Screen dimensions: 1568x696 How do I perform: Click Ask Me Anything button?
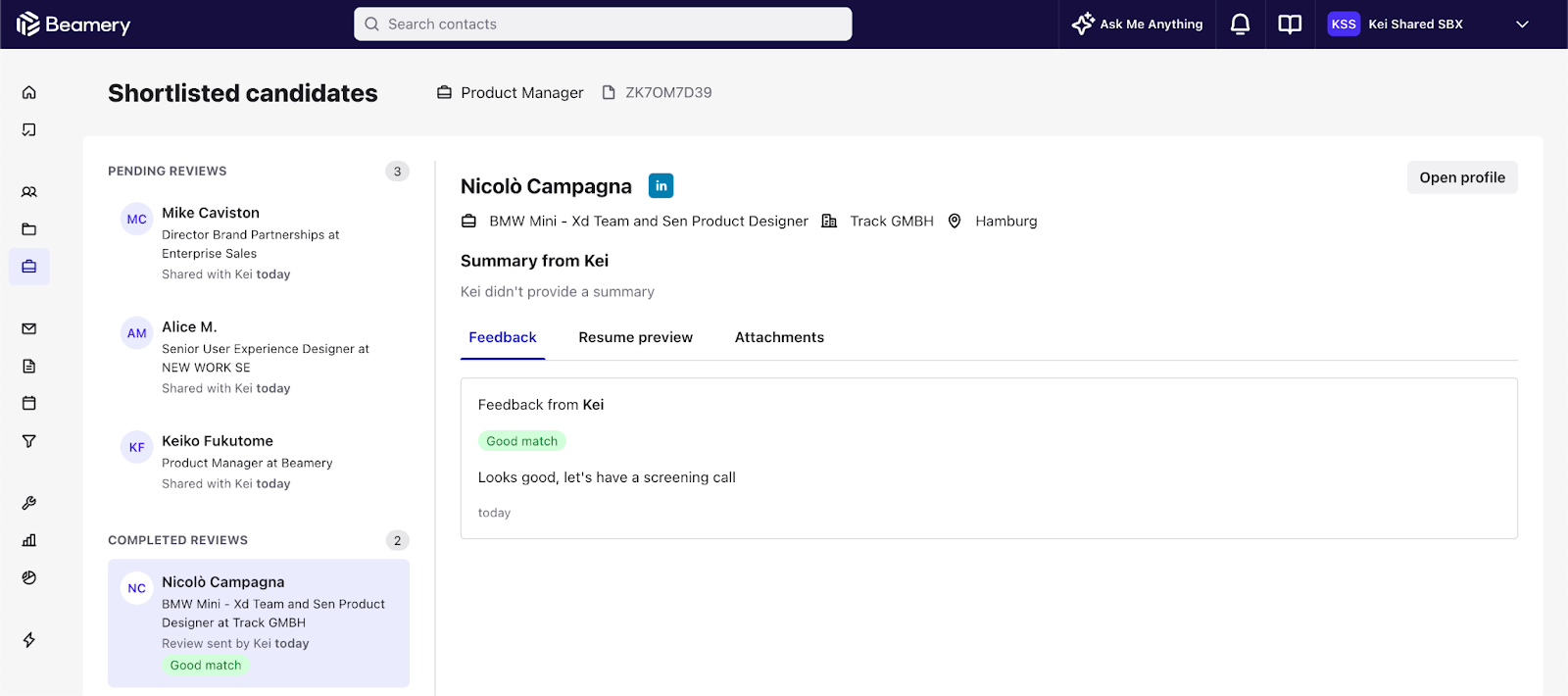(1137, 25)
